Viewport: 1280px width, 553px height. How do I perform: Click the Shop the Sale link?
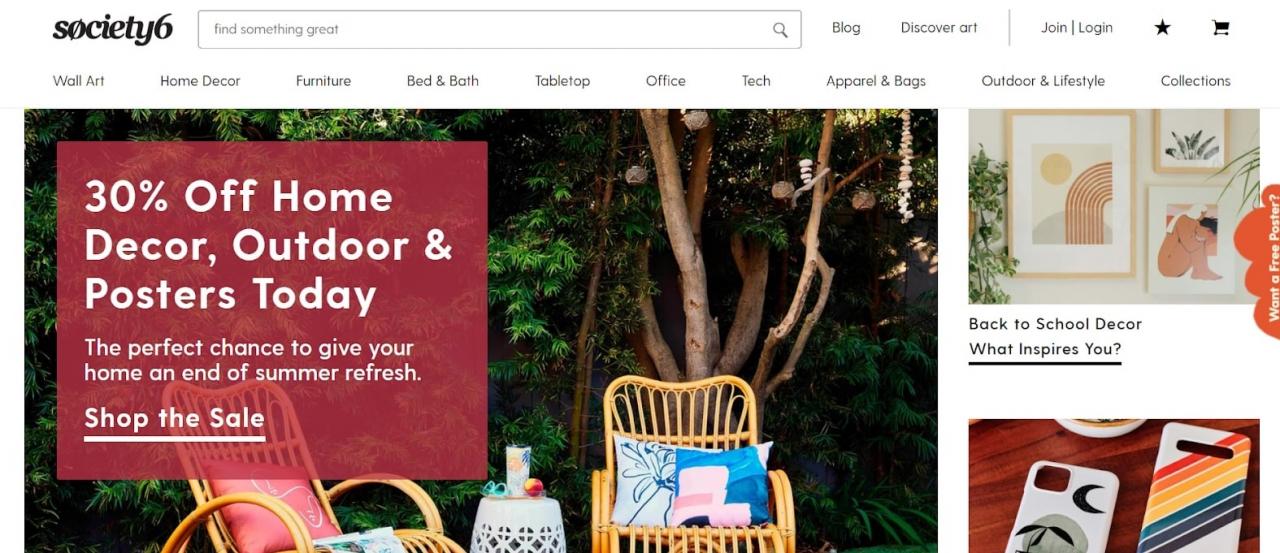click(x=175, y=419)
